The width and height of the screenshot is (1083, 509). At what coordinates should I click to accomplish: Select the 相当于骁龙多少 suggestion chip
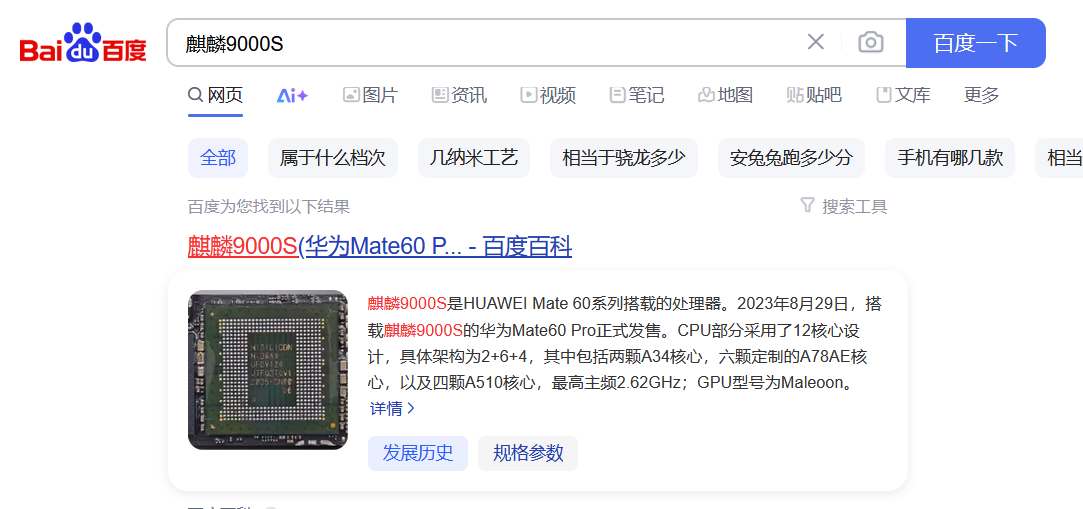point(624,158)
